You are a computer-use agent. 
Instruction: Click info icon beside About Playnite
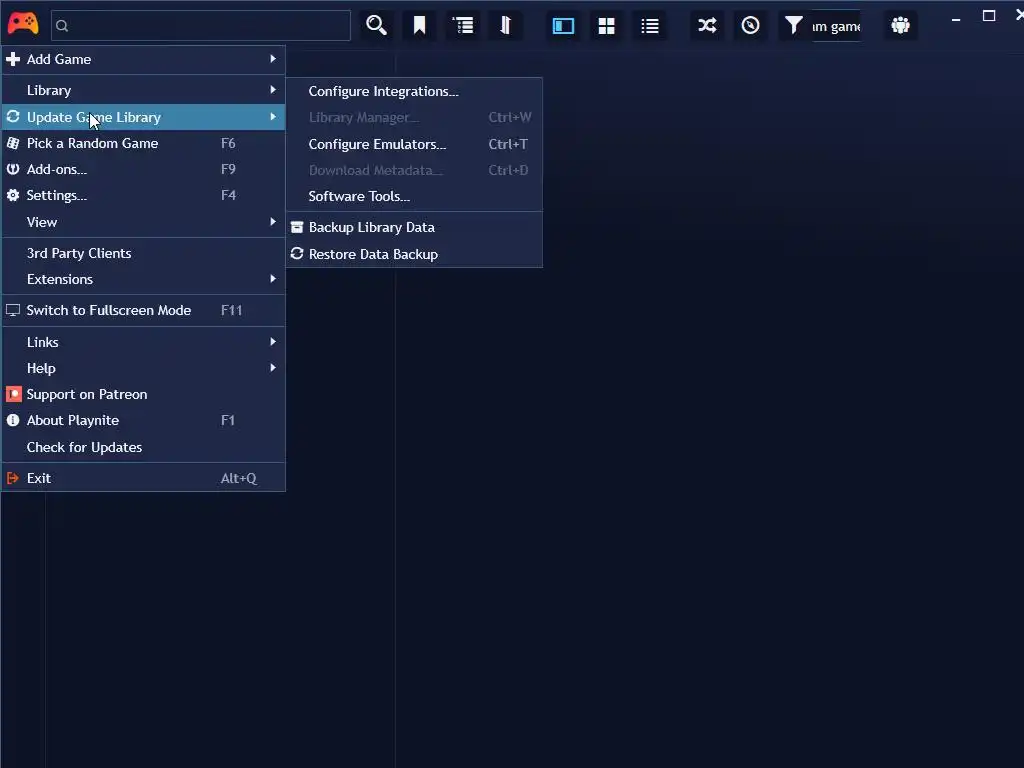pos(13,420)
